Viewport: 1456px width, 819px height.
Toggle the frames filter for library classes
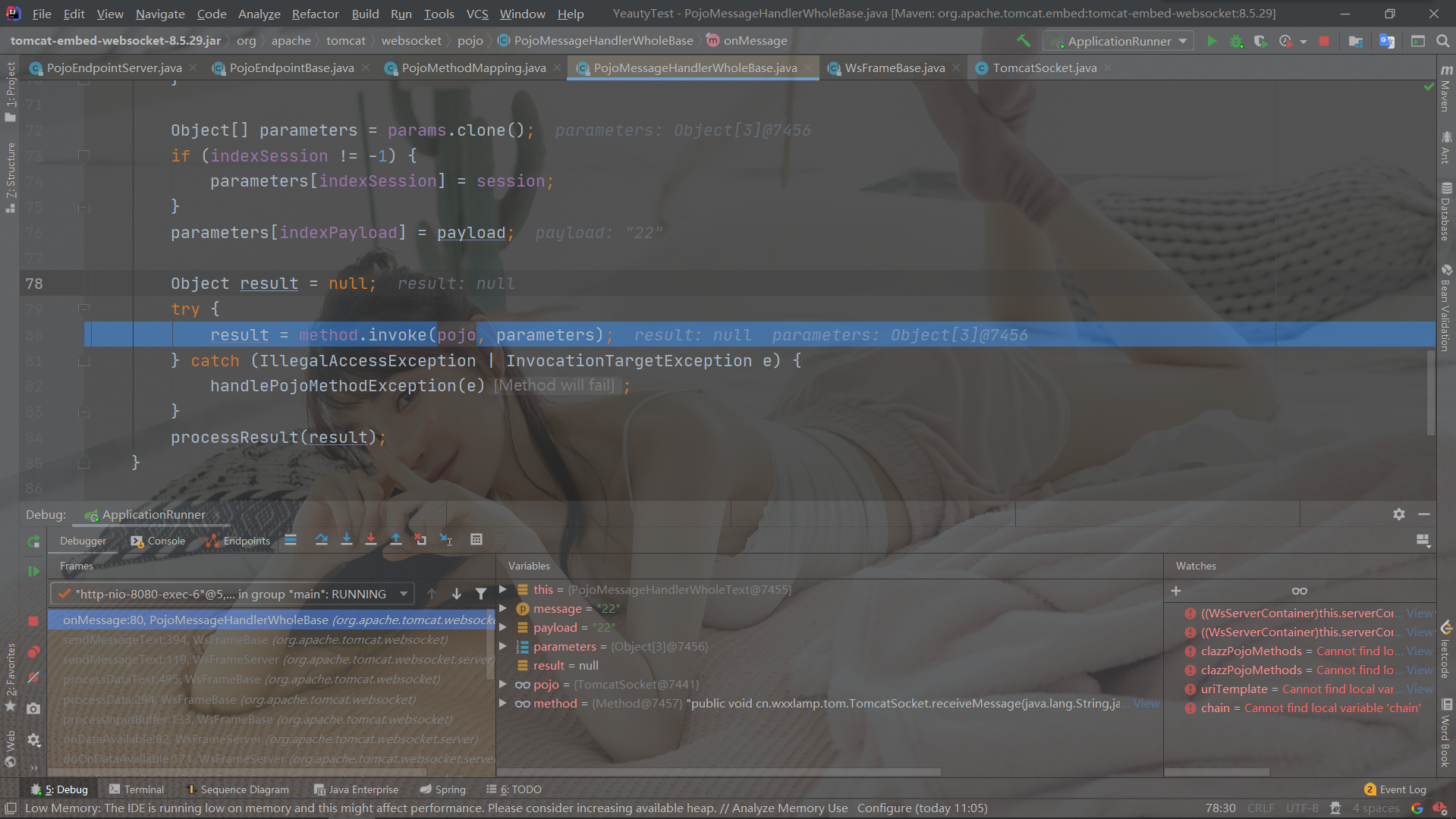point(481,595)
